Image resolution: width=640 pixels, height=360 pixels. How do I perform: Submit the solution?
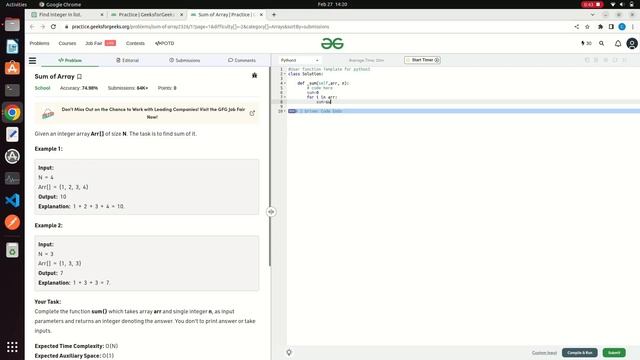coord(614,353)
